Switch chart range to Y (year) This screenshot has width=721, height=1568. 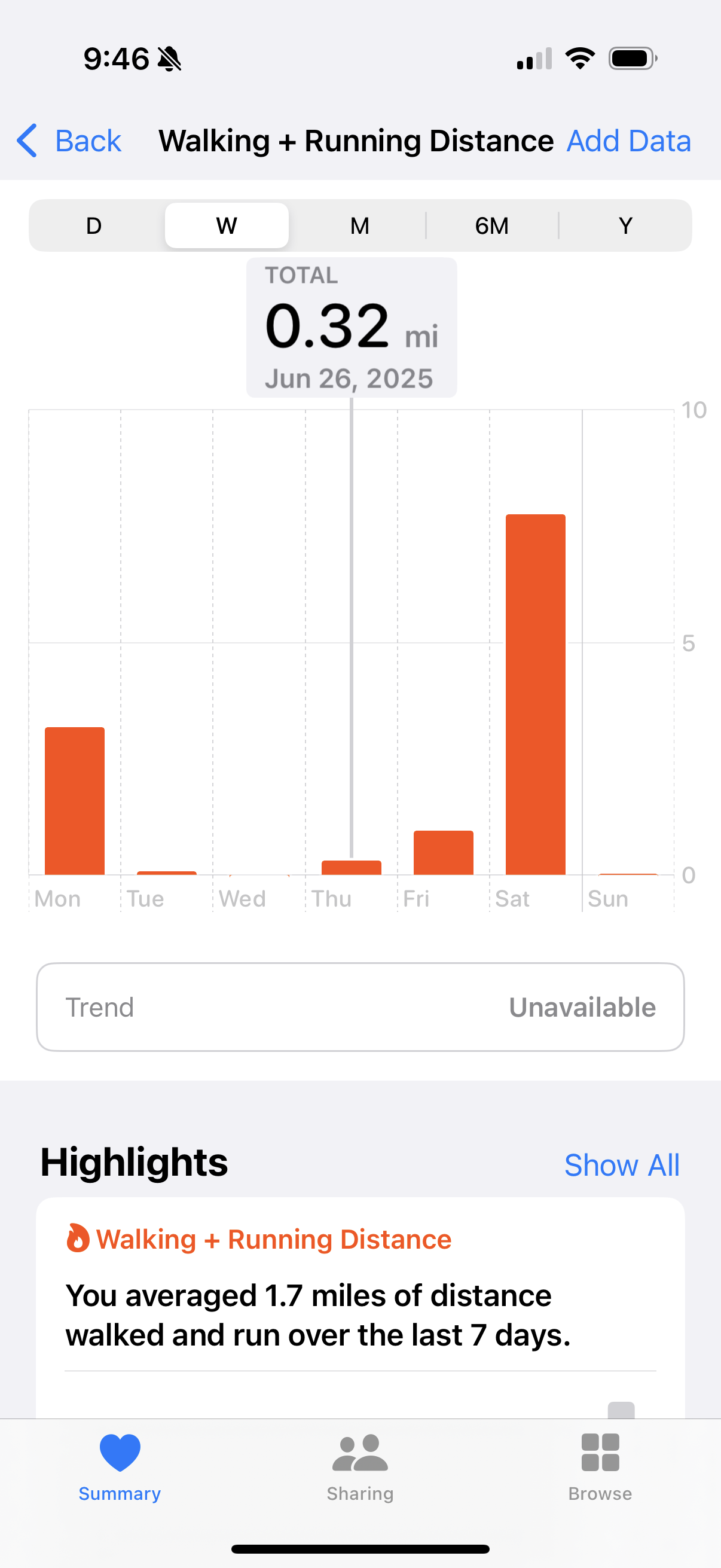point(625,226)
